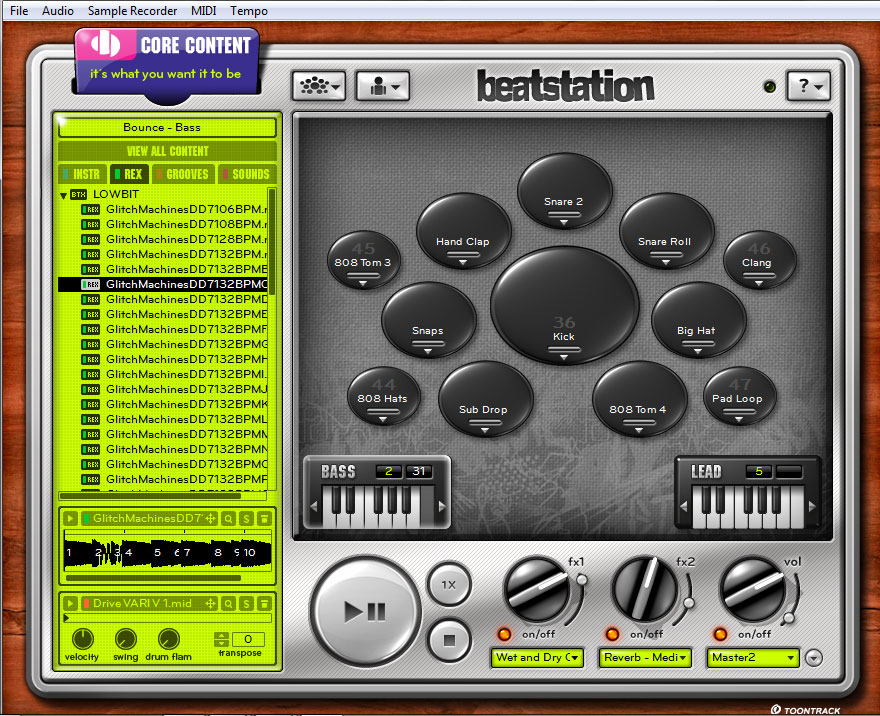Viewport: 880px width, 716px height.
Task: Click the fx1 knob
Action: (538, 589)
